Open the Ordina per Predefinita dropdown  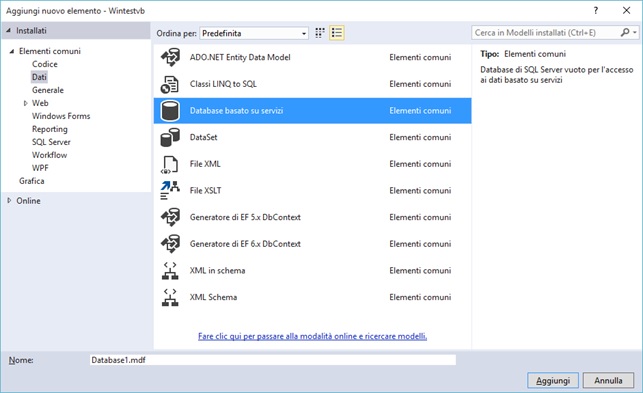click(x=254, y=33)
